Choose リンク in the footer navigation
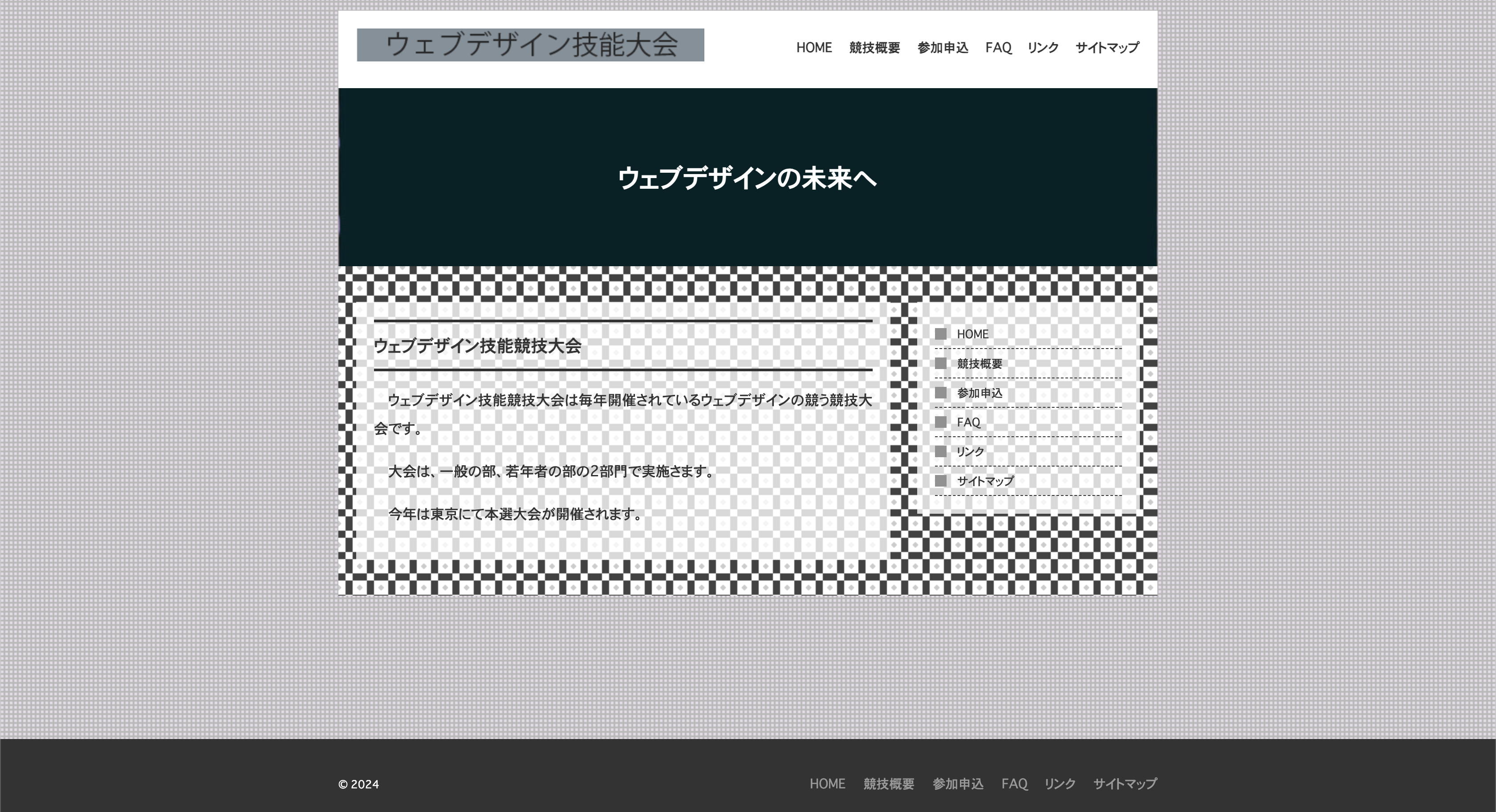This screenshot has width=1496, height=812. (1060, 784)
